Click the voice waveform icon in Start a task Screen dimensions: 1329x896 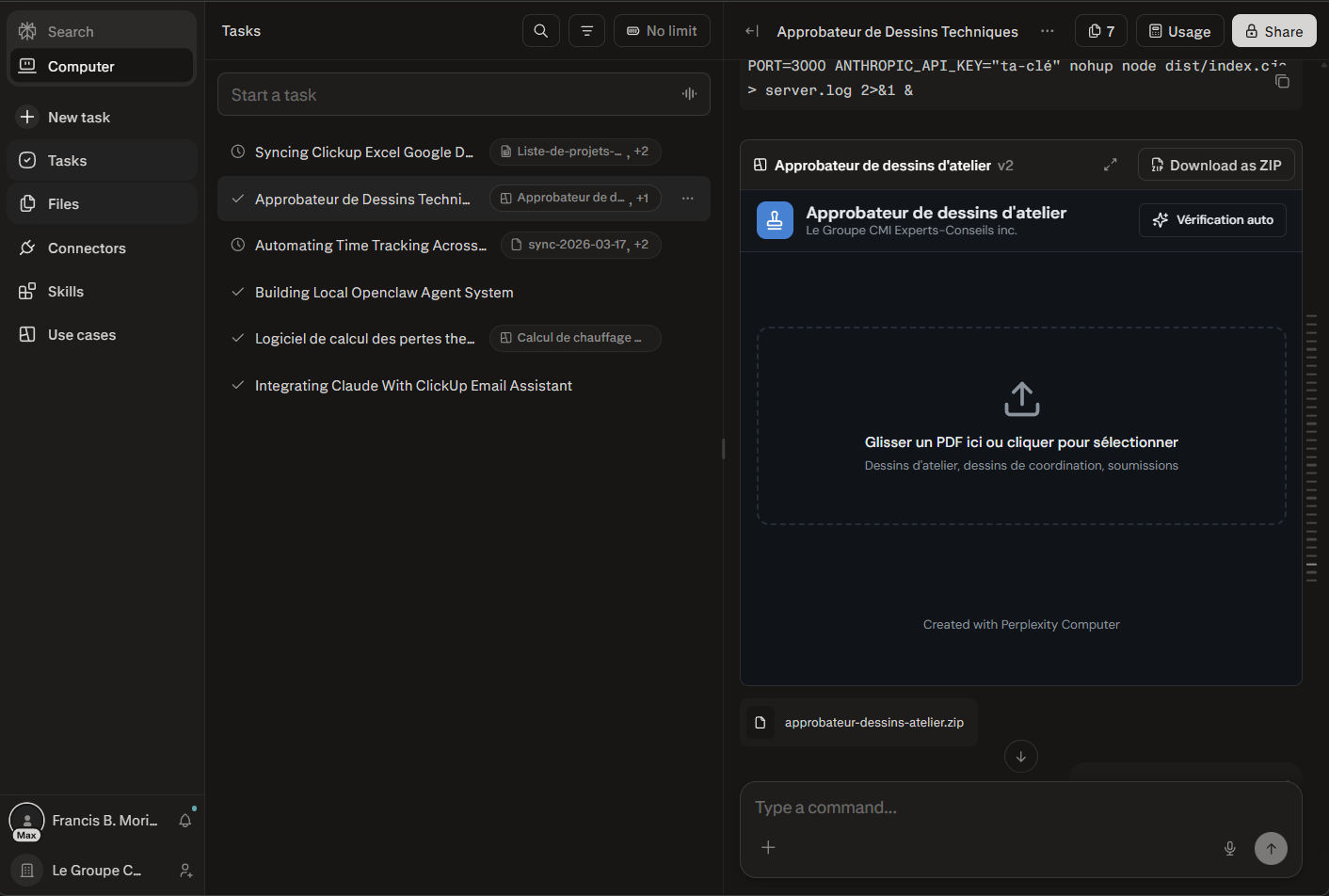tap(689, 94)
